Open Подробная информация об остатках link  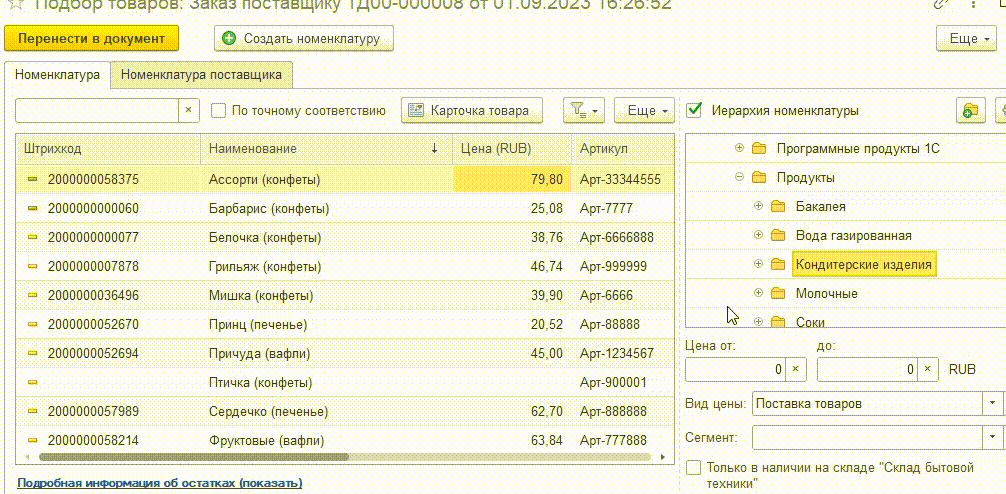pos(159,482)
